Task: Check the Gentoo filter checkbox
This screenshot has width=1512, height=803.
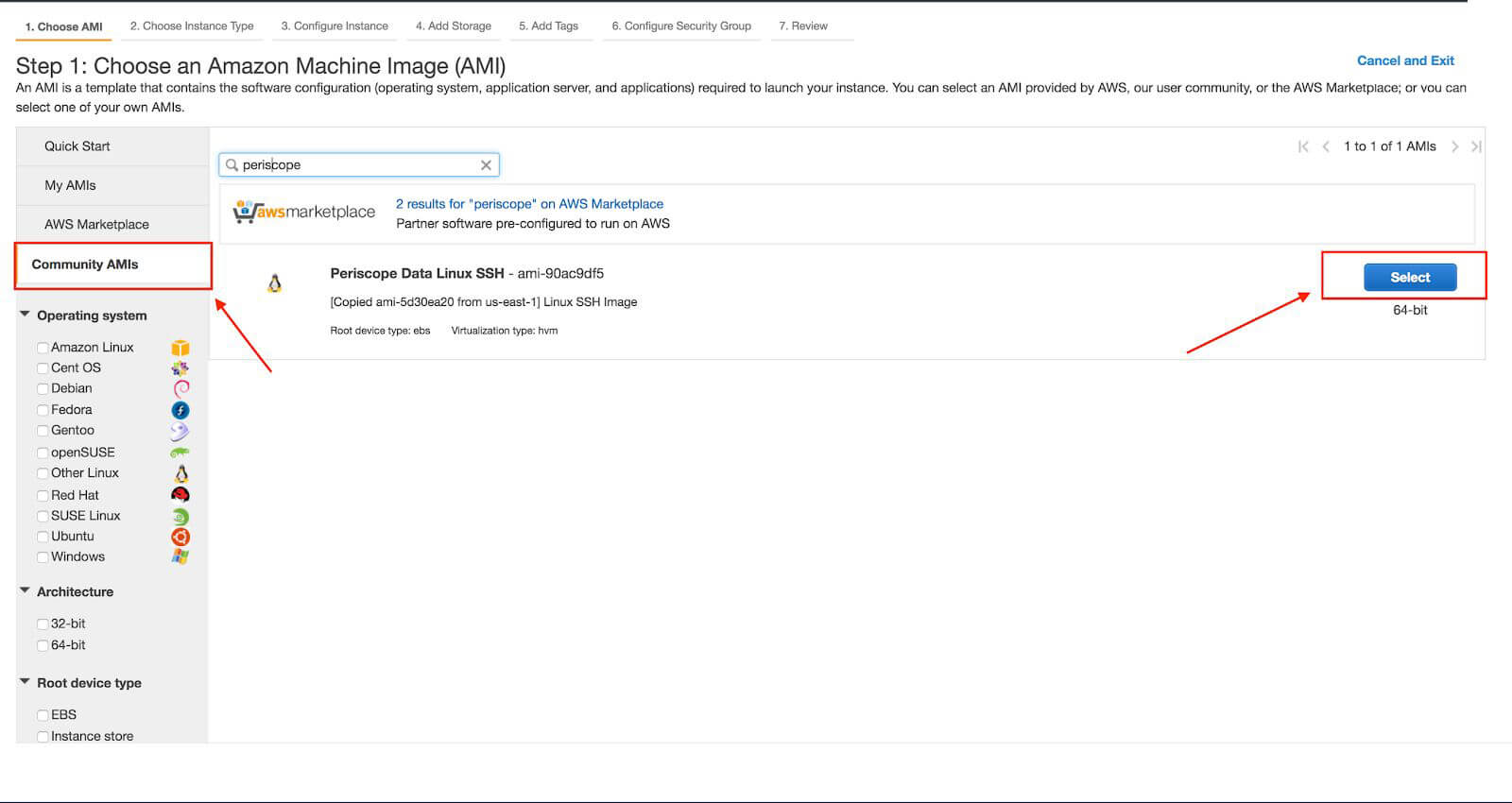Action: [43, 431]
